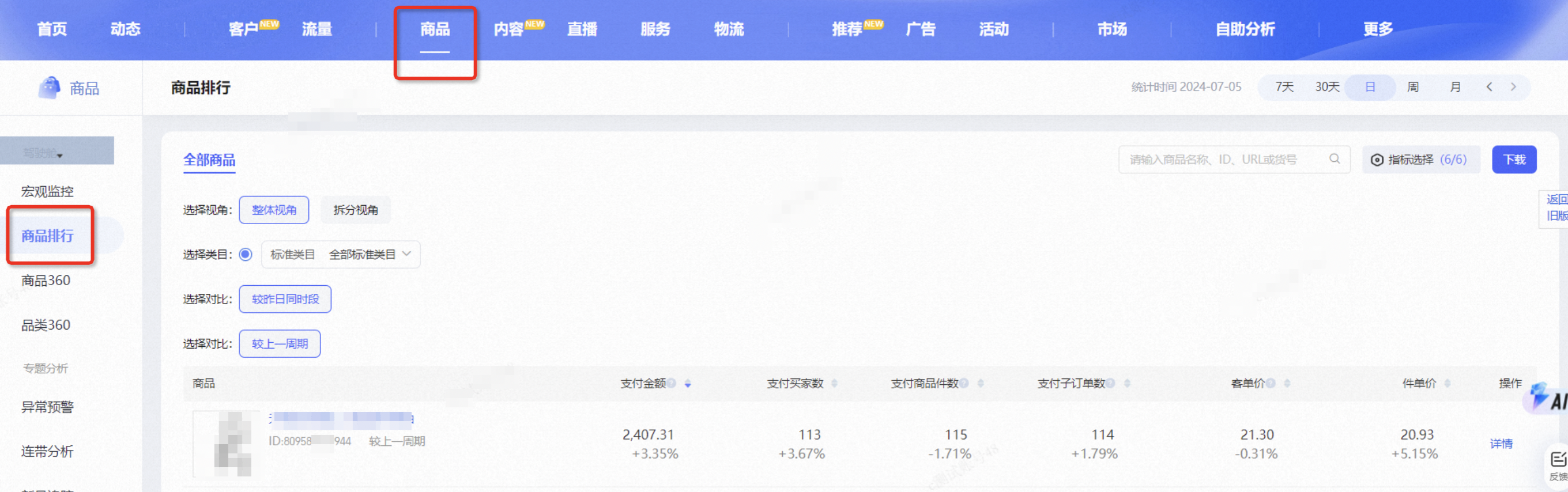Open 动态 in top navigation
This screenshot has height=492, width=1568.
tap(126, 29)
